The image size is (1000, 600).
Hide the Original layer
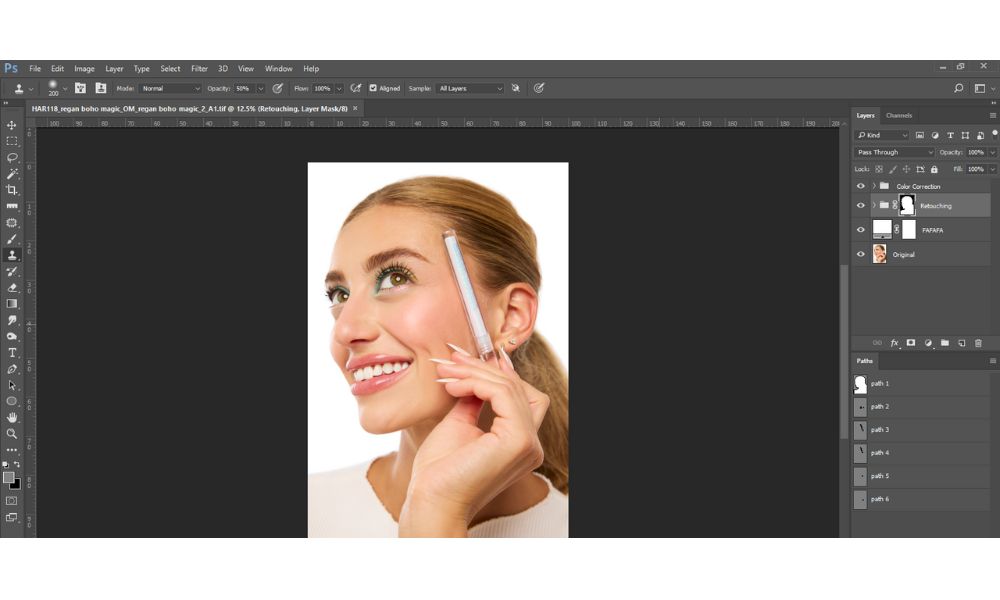pyautogui.click(x=860, y=254)
